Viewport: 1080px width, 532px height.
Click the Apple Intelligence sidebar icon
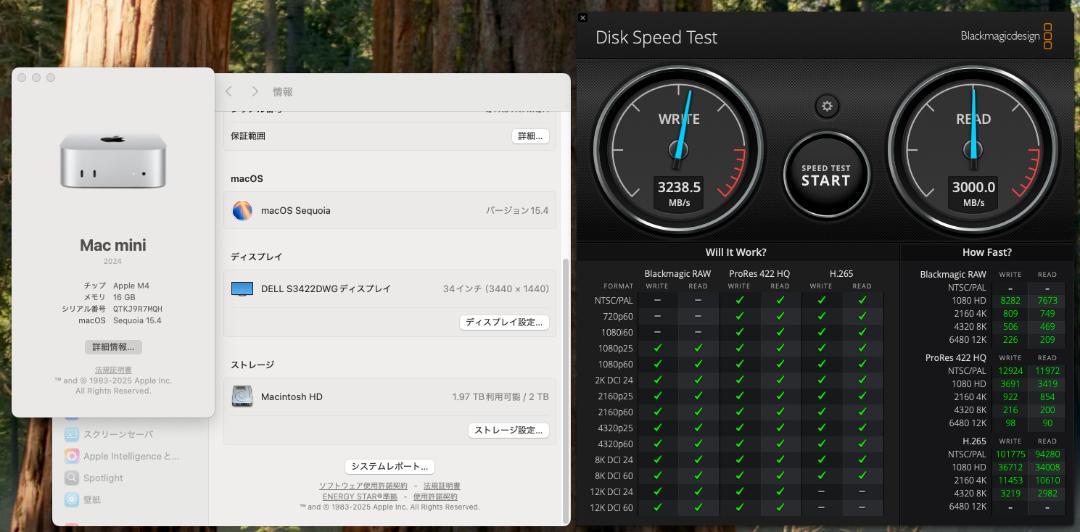coord(72,456)
